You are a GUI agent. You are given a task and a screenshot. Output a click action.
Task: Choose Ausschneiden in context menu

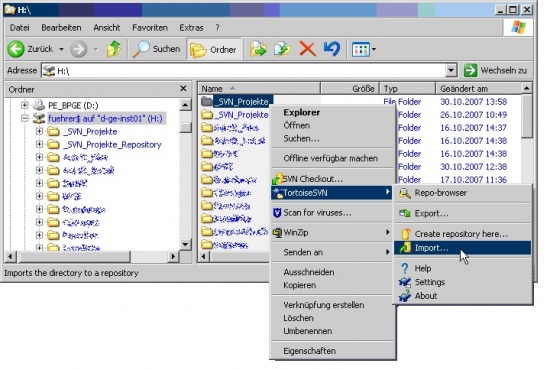[333, 272]
